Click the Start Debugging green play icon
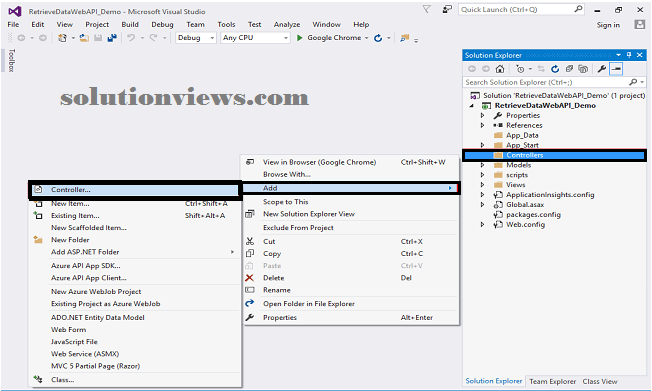 point(299,38)
